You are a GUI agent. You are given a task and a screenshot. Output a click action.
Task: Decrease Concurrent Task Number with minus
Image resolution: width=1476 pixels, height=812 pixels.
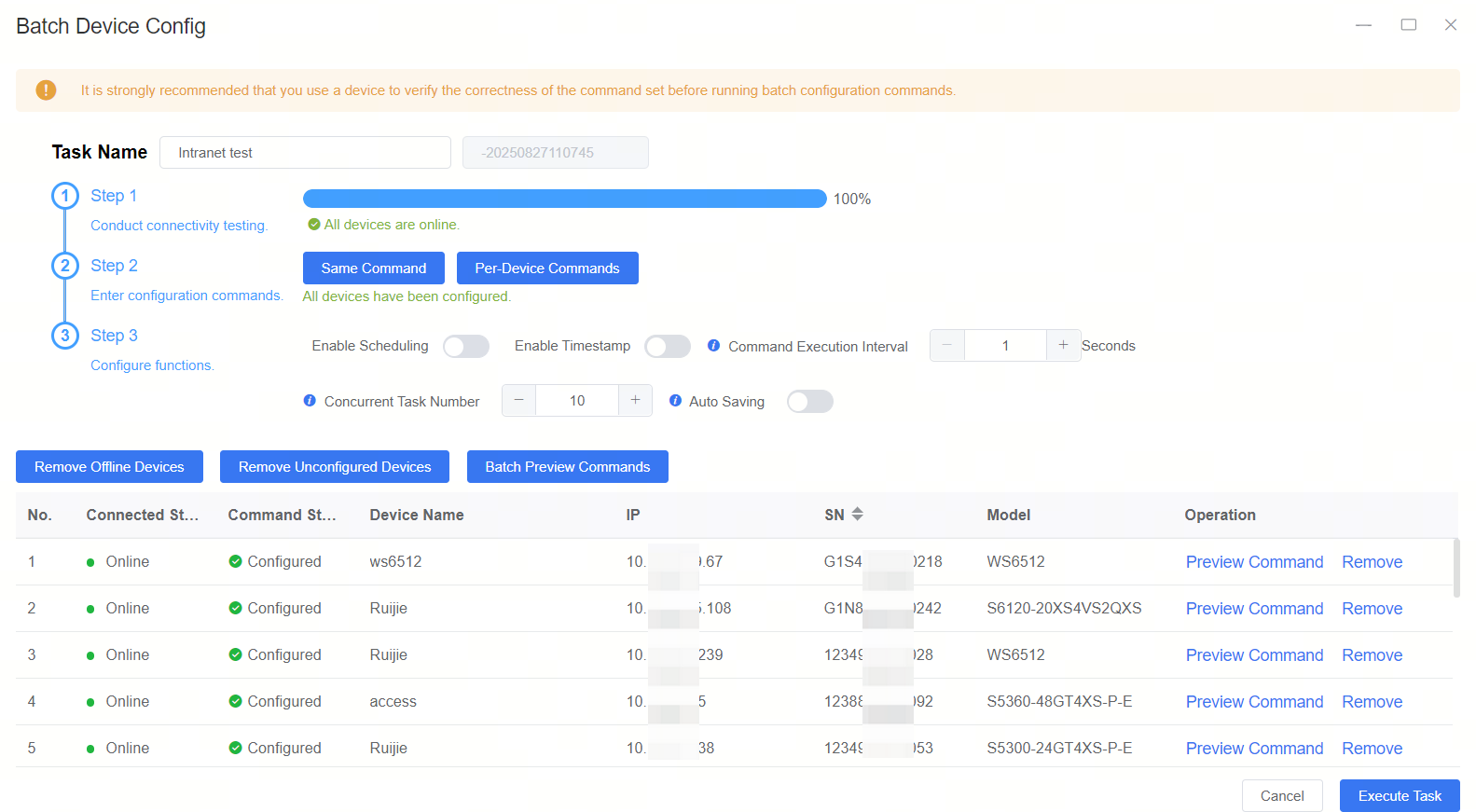519,401
